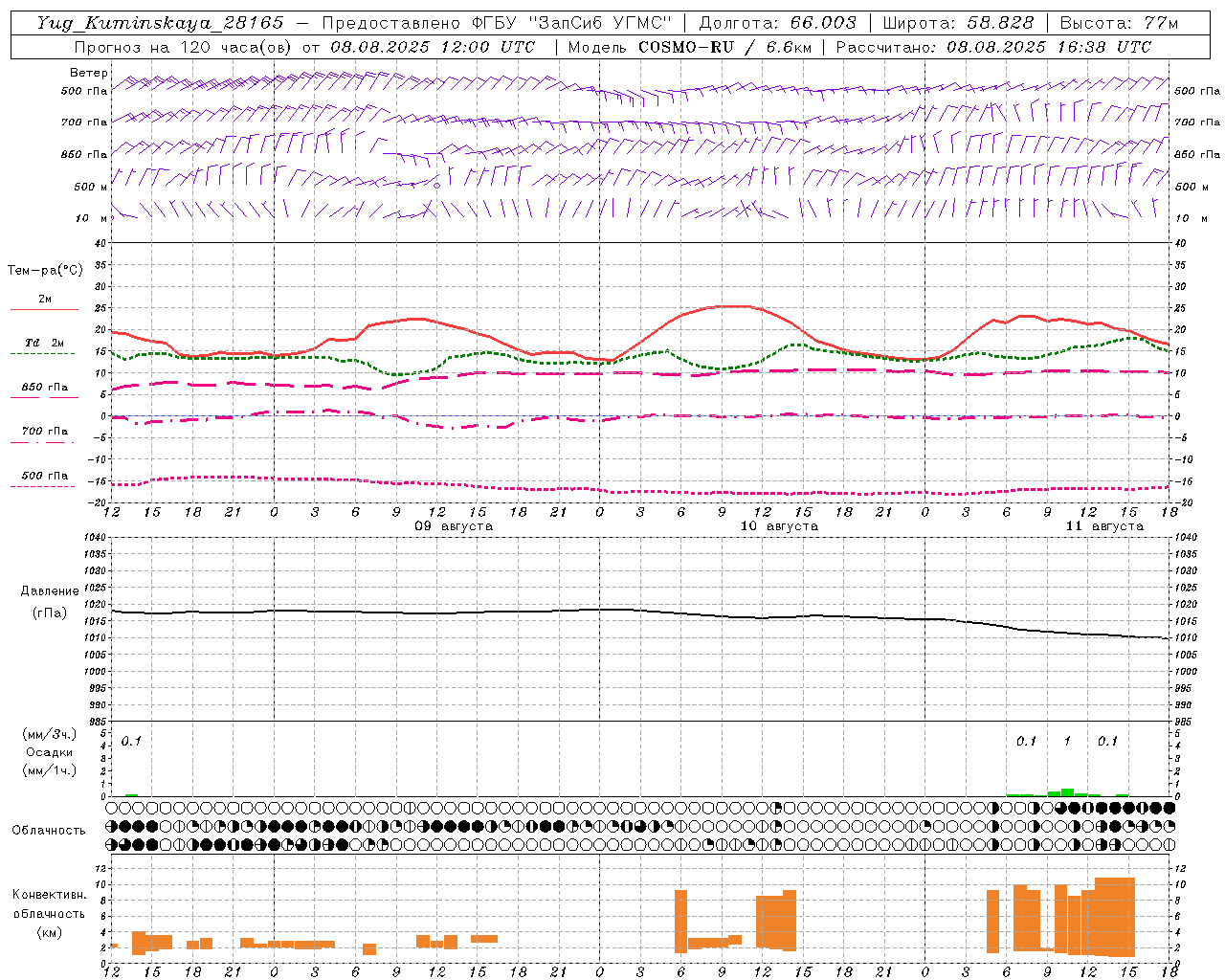This screenshot has height=980, width=1225.
Task: Click the tall orange convective bar at 06h on 10 августа
Action: click(680, 922)
